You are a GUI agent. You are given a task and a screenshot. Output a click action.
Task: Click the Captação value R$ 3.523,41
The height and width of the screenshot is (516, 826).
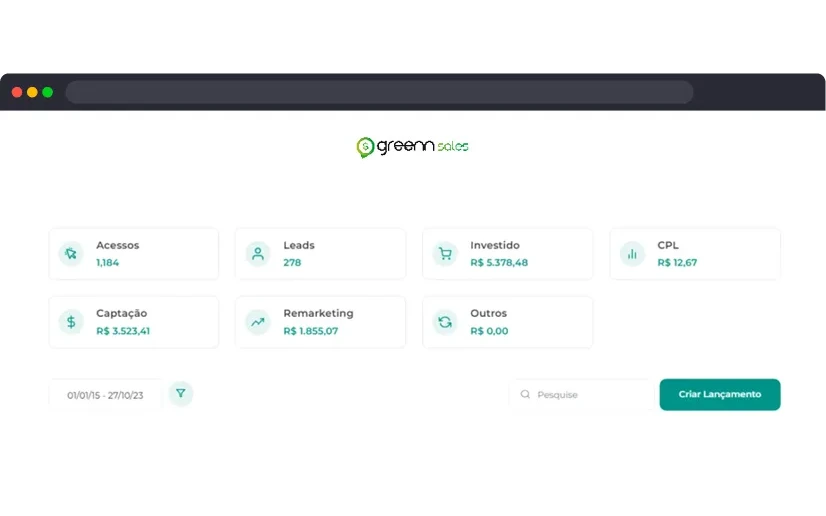(x=123, y=331)
